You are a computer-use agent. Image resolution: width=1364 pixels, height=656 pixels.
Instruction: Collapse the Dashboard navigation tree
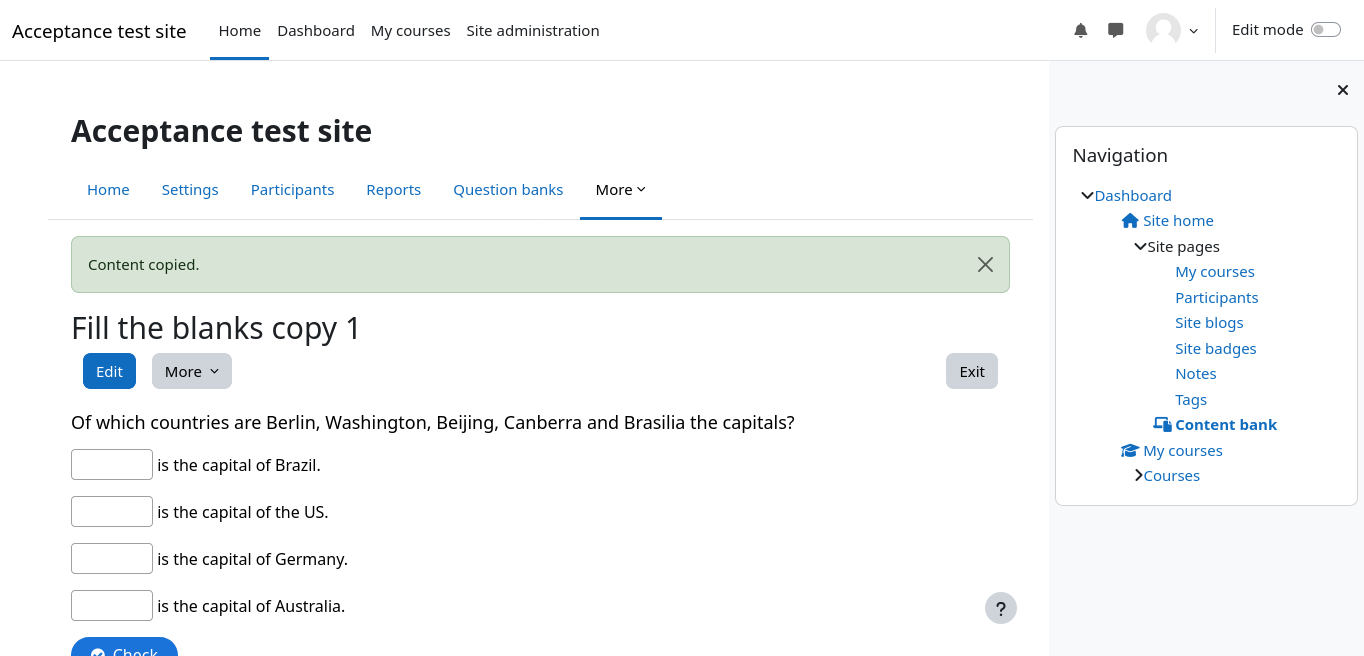coord(1087,196)
